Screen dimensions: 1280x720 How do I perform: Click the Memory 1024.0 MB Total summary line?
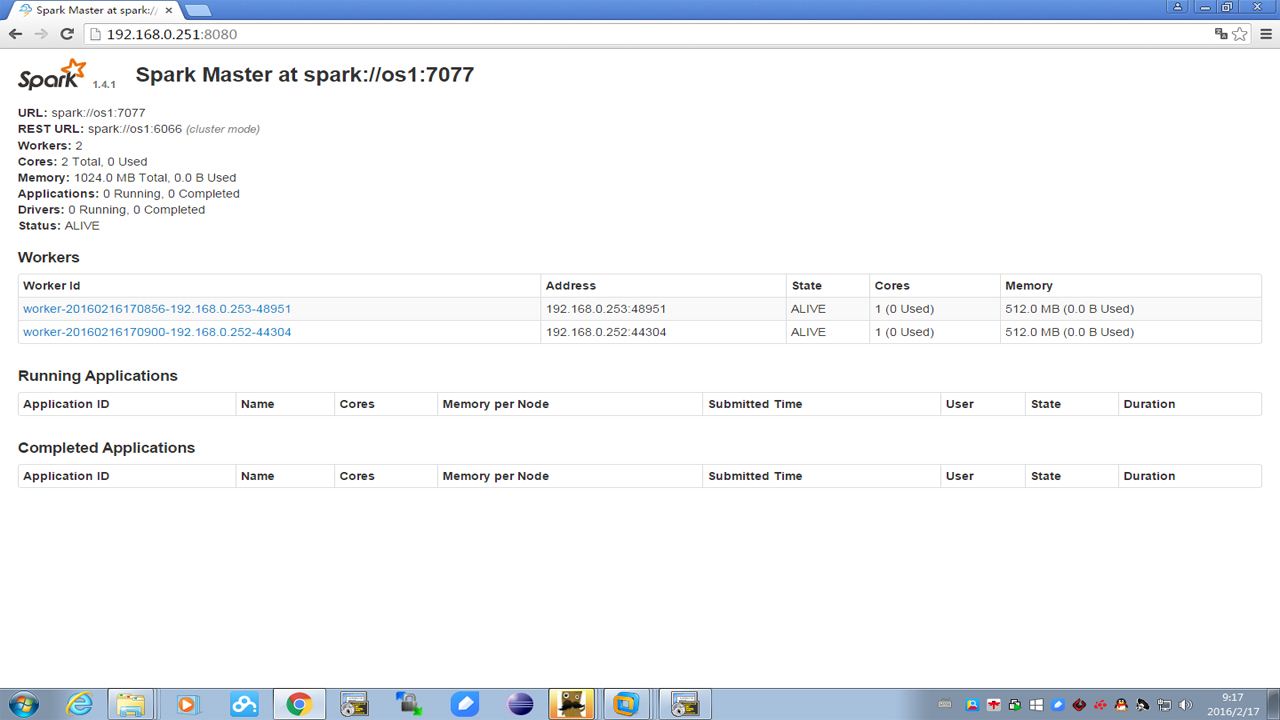click(x=127, y=178)
